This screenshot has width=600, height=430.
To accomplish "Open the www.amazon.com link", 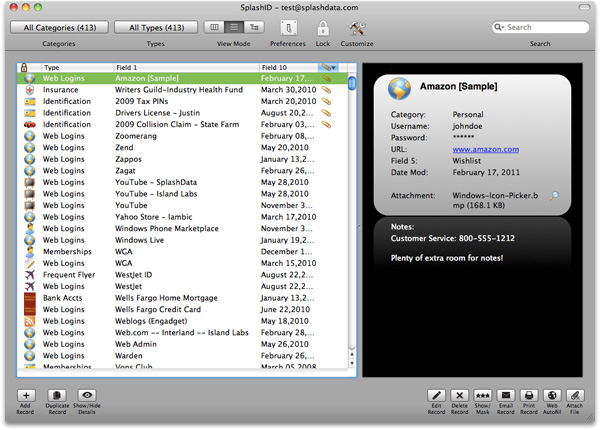I will [x=486, y=149].
